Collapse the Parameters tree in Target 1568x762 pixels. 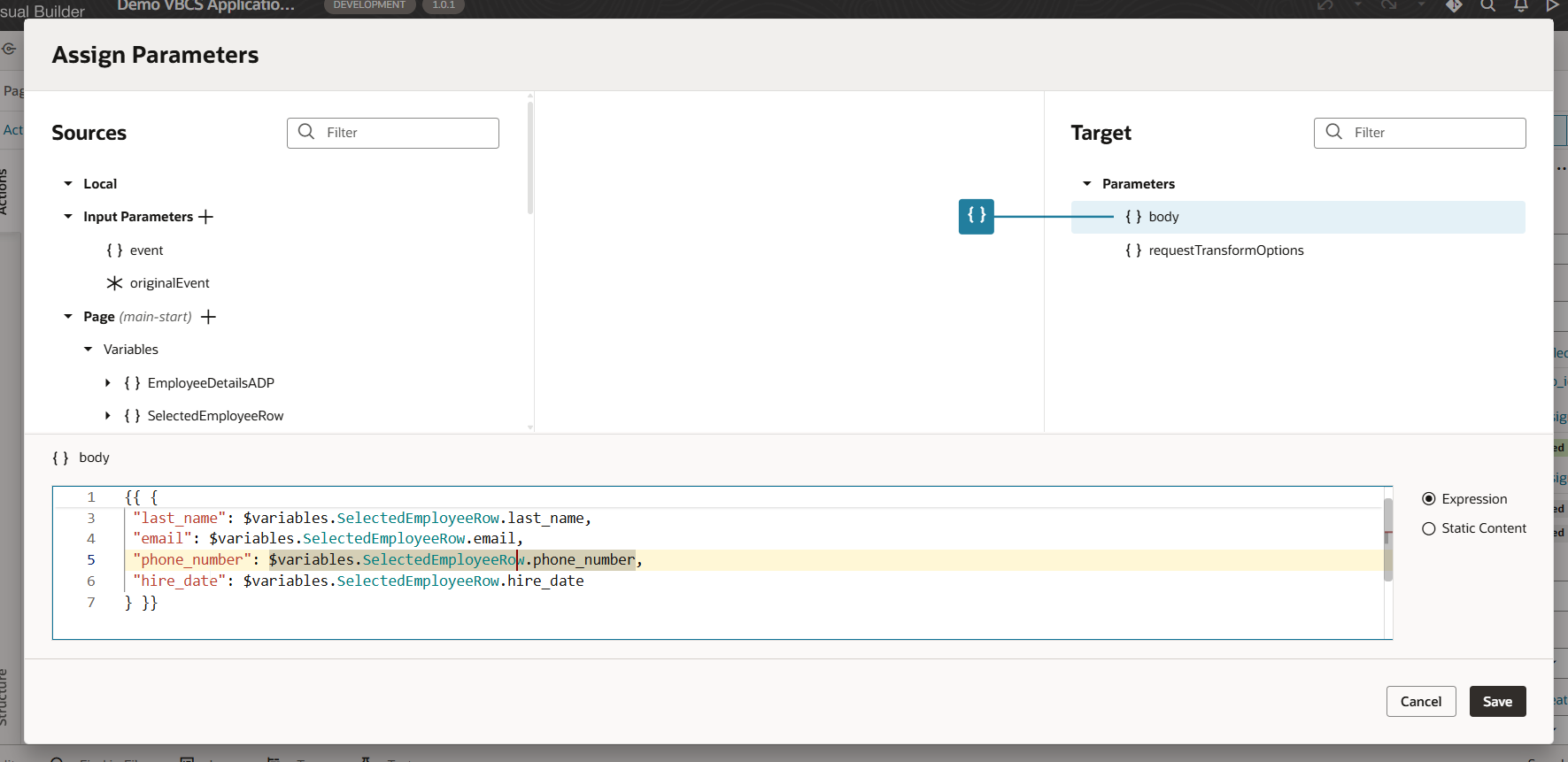pyautogui.click(x=1087, y=184)
